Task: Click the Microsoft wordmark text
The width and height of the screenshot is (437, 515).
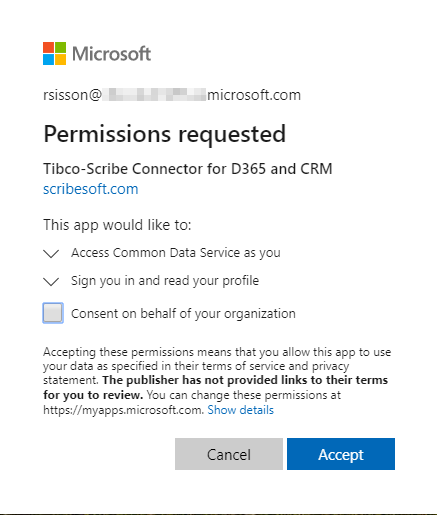Action: [x=111, y=54]
